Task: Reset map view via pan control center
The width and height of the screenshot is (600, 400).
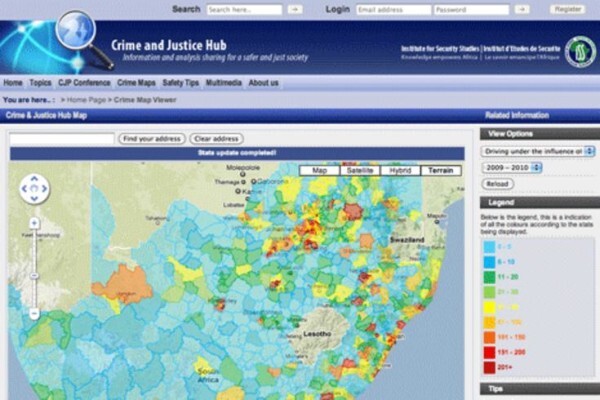Action: (34, 188)
